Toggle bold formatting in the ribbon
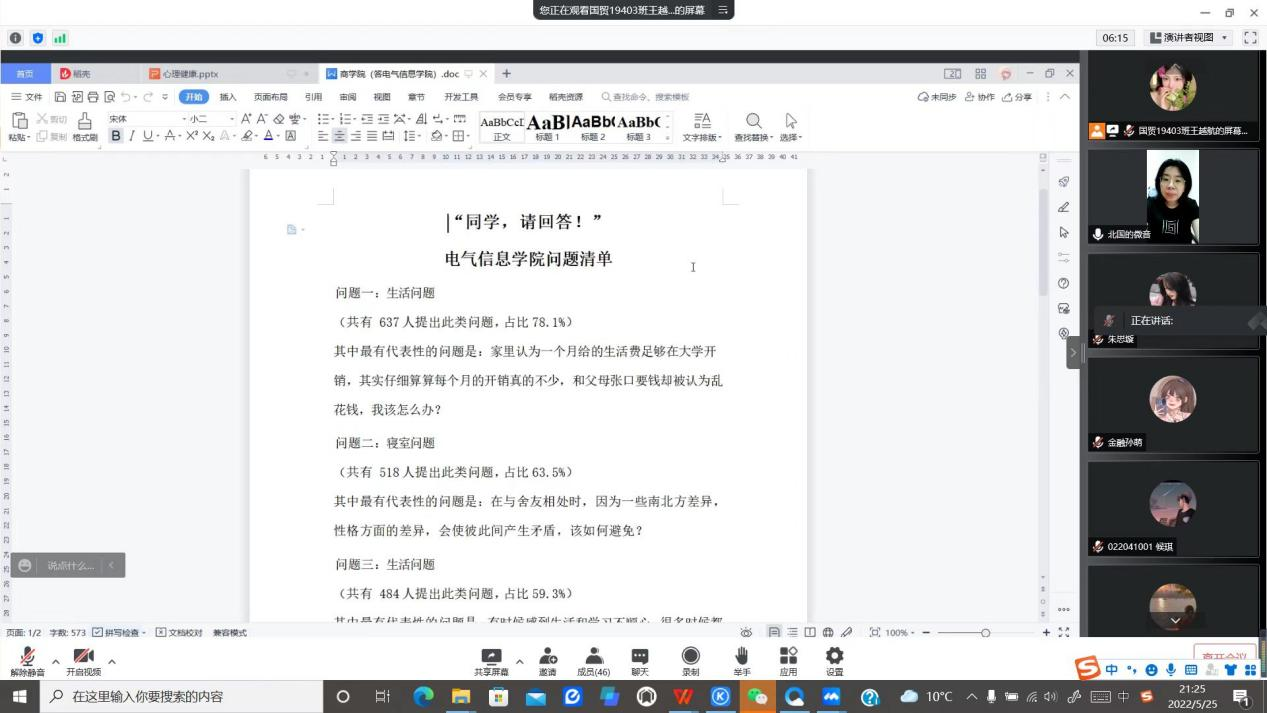Screen dimensions: 1267x713 pos(116,136)
